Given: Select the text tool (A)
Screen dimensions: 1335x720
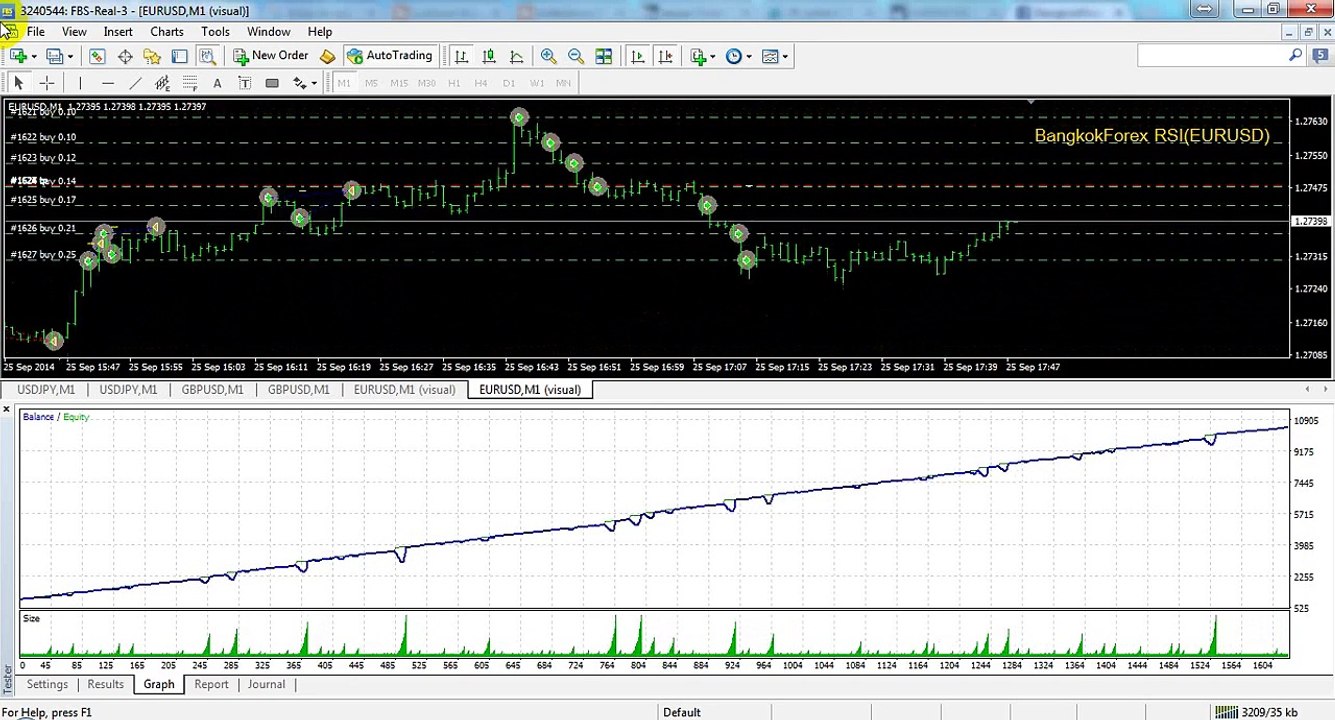Looking at the screenshot, I should (217, 83).
